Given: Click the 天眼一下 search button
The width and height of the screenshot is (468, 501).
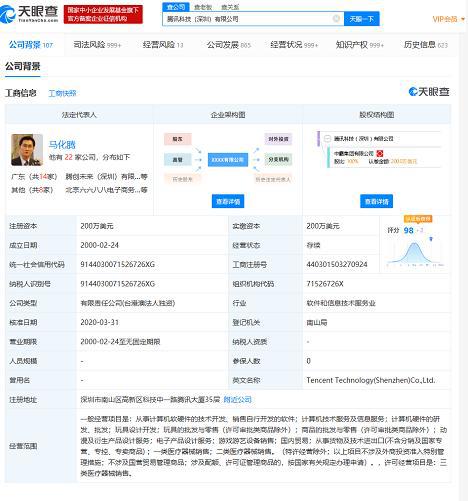Looking at the screenshot, I should [361, 19].
